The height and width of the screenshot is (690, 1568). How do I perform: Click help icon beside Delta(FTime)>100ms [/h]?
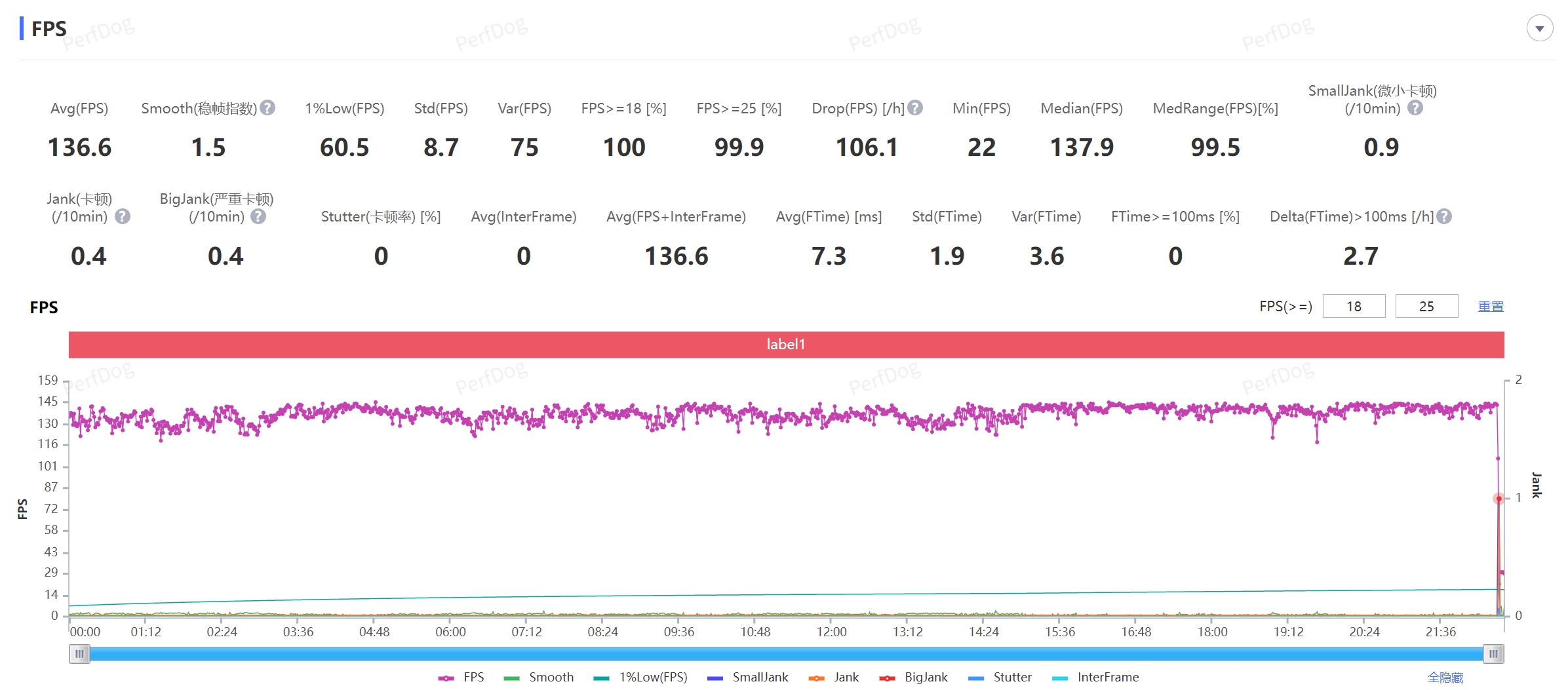click(x=1444, y=216)
